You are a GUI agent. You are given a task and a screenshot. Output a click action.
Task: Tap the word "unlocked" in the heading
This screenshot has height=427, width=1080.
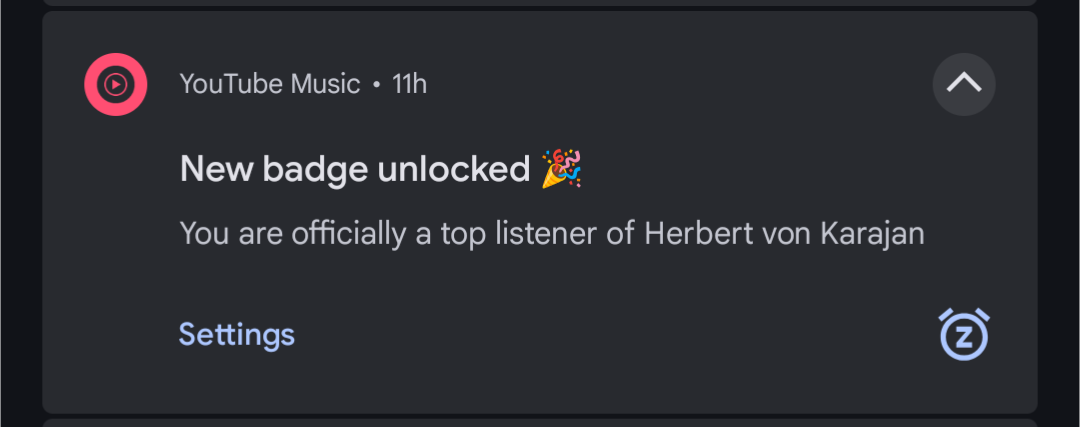point(454,169)
